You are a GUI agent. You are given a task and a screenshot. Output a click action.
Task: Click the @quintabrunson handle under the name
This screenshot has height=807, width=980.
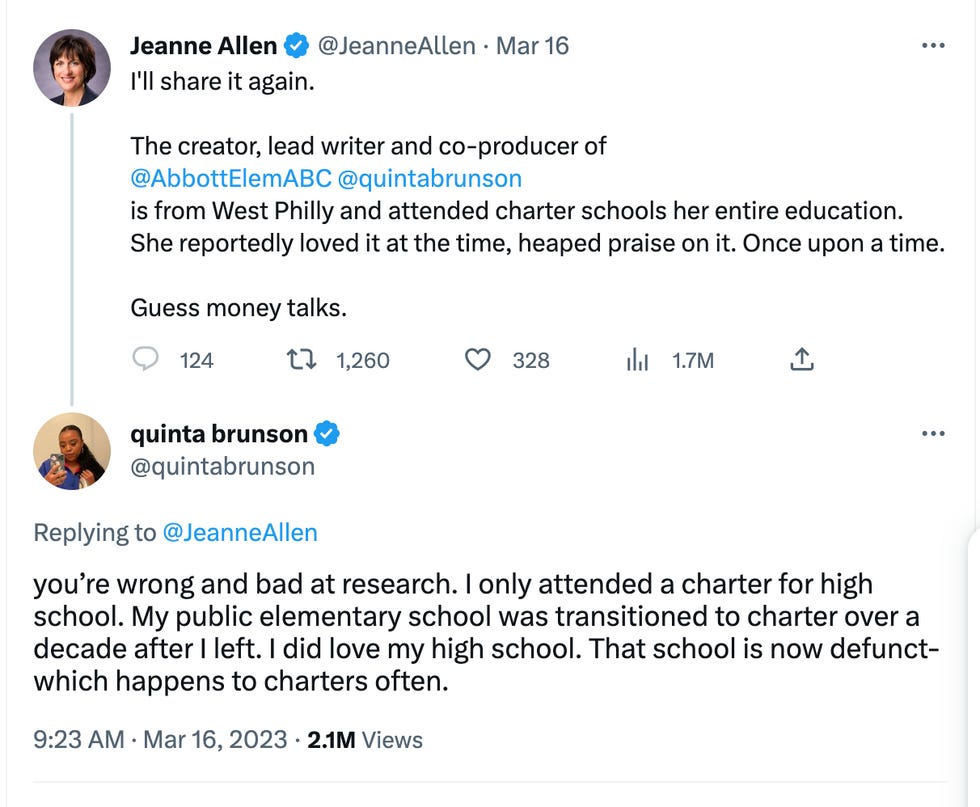(222, 466)
